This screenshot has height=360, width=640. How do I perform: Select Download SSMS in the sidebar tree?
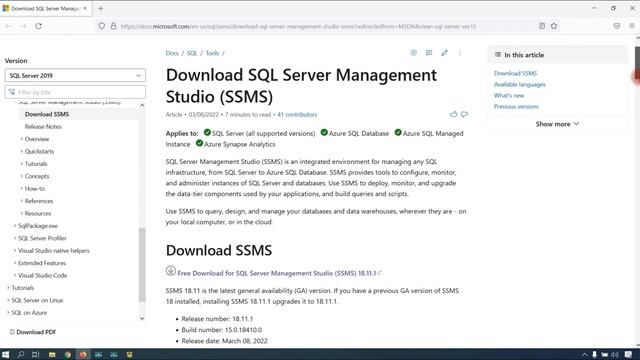(47, 114)
